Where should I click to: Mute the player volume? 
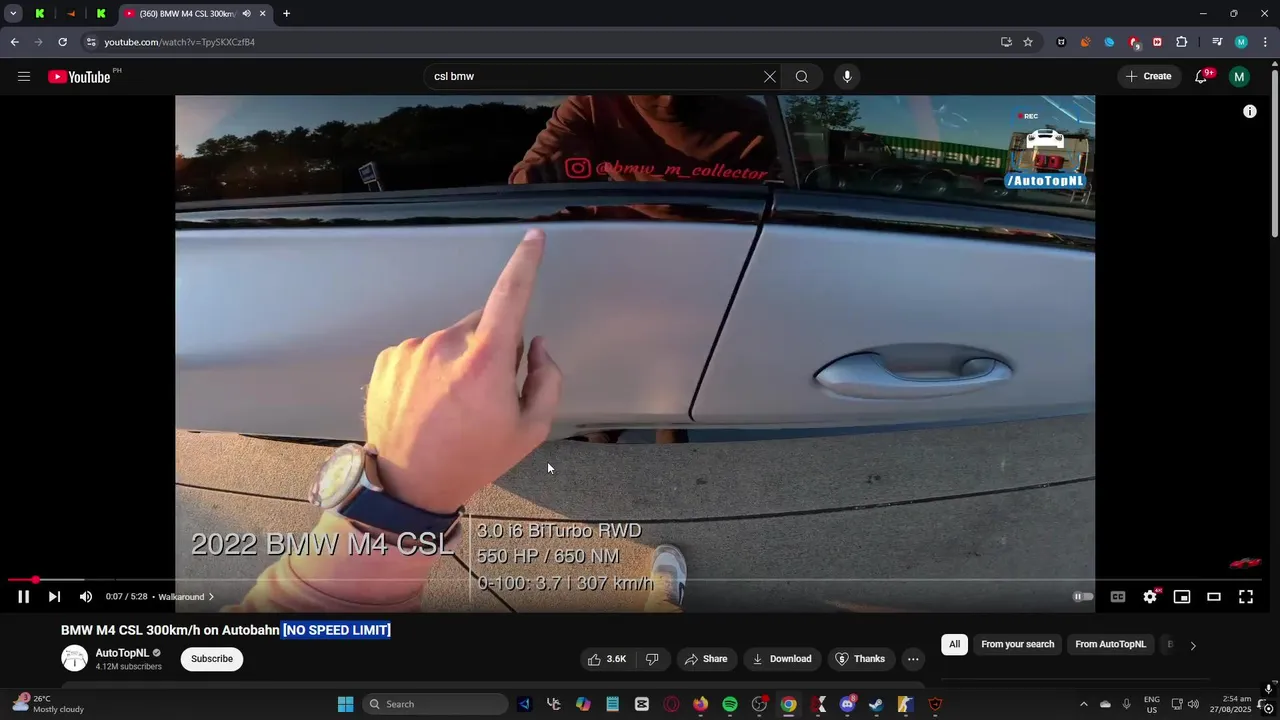[86, 597]
